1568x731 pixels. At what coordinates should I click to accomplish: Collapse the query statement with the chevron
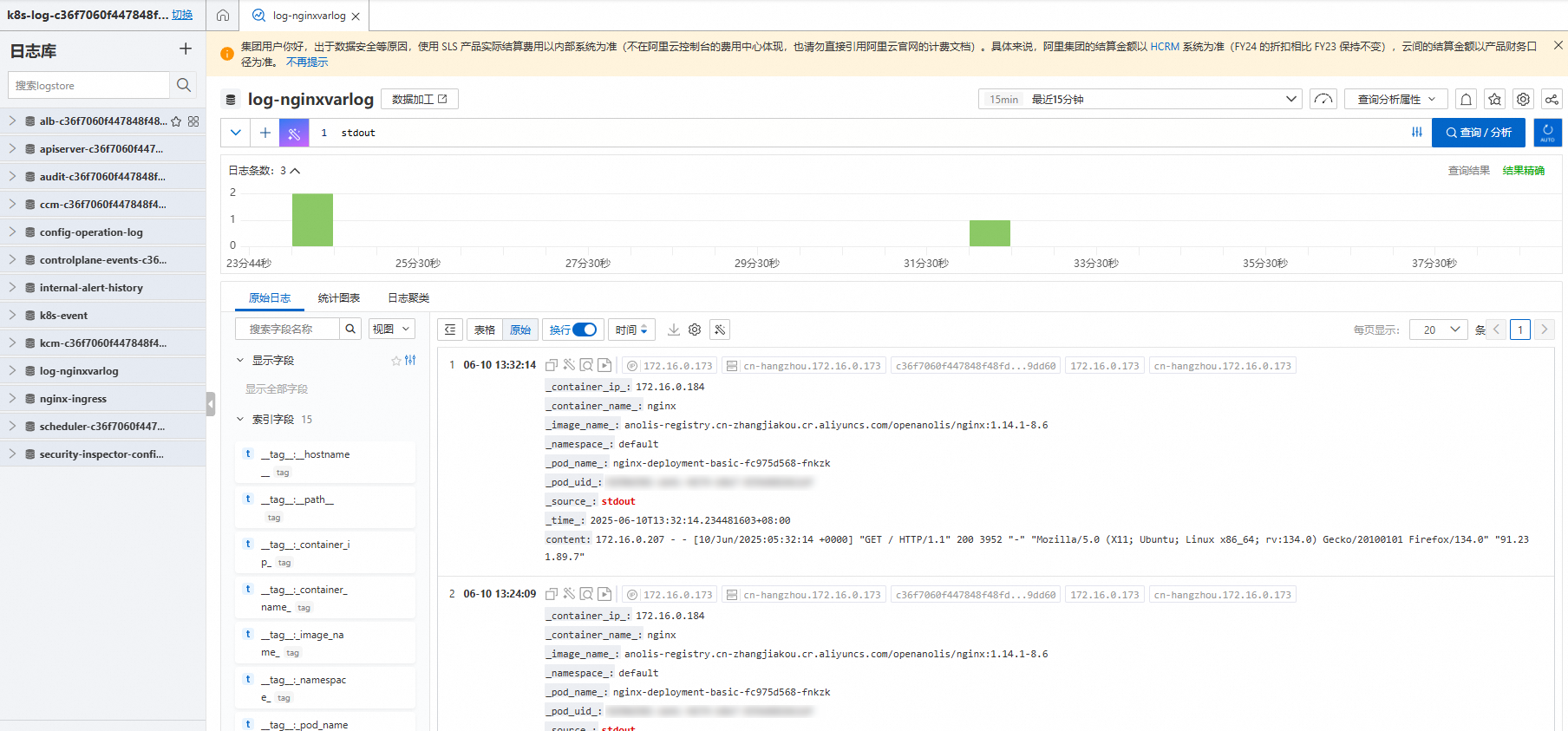point(236,133)
